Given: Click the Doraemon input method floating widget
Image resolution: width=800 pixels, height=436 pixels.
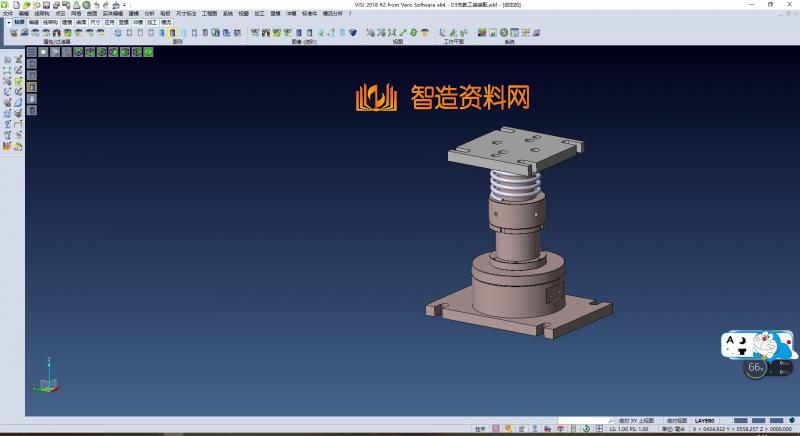Looking at the screenshot, I should pyautogui.click(x=758, y=345).
